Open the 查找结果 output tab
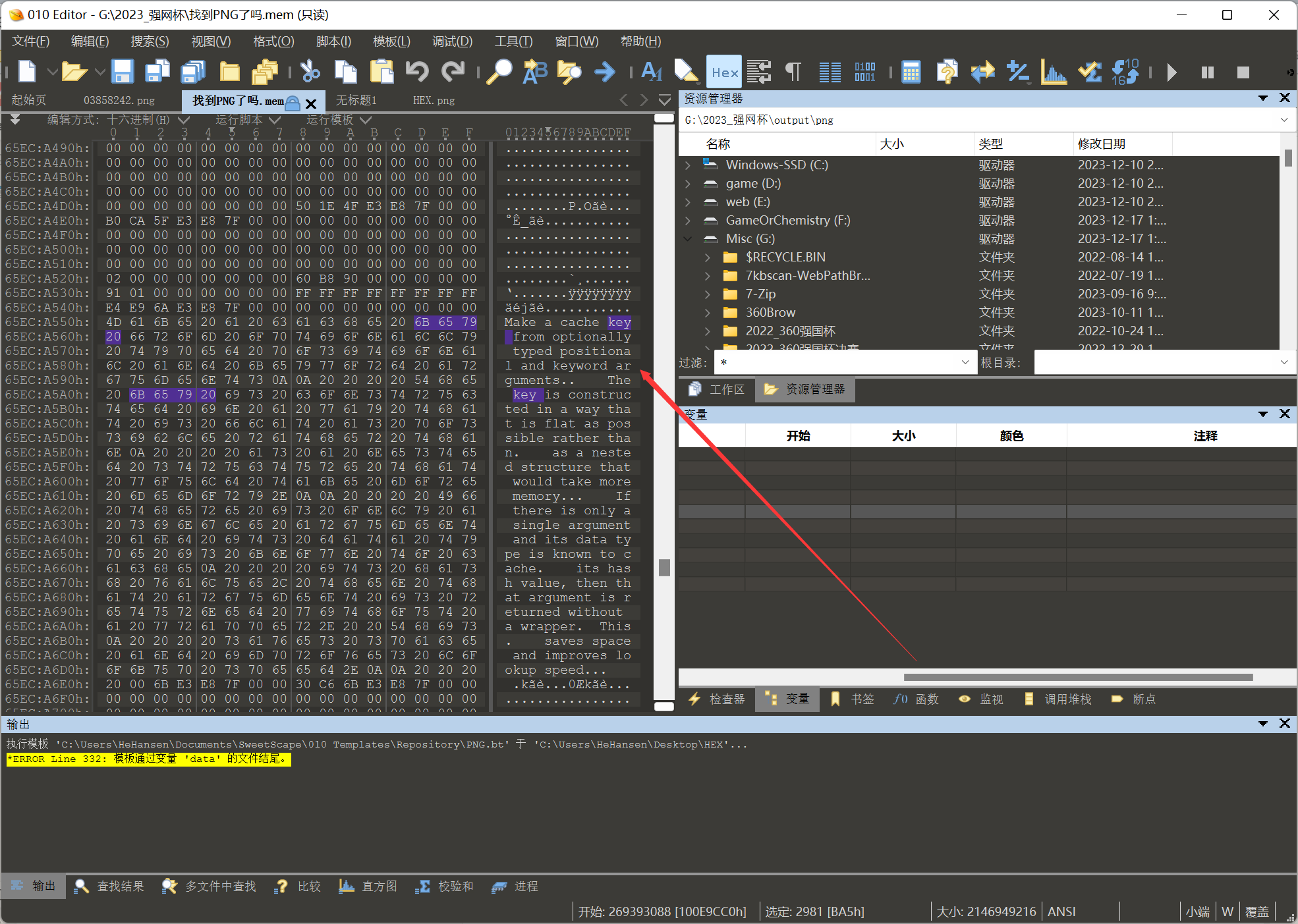1298x924 pixels. click(109, 886)
